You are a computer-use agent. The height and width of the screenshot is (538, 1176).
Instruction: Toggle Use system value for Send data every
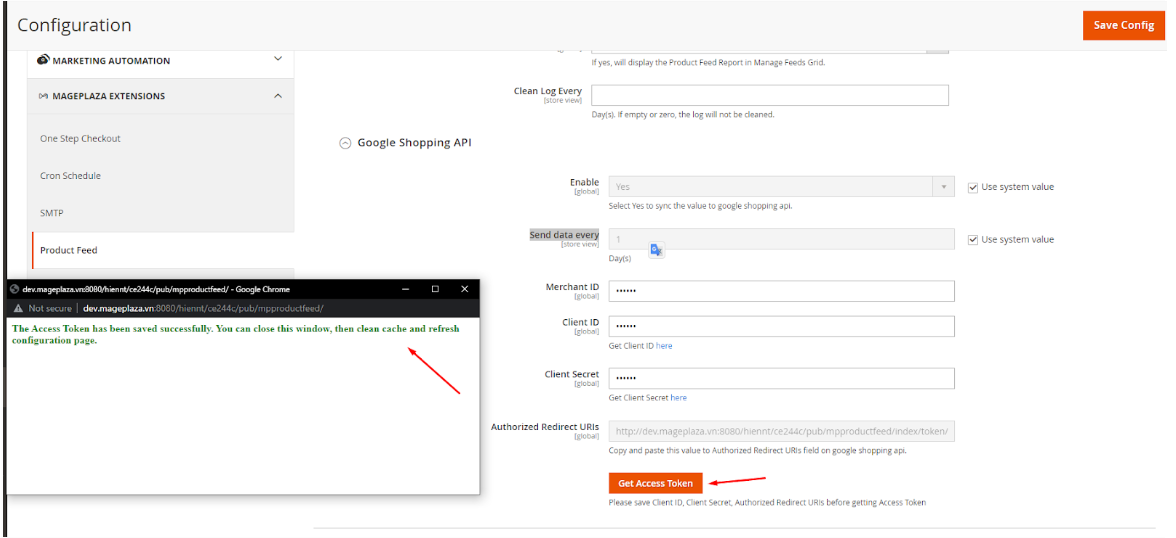pyautogui.click(x=973, y=240)
